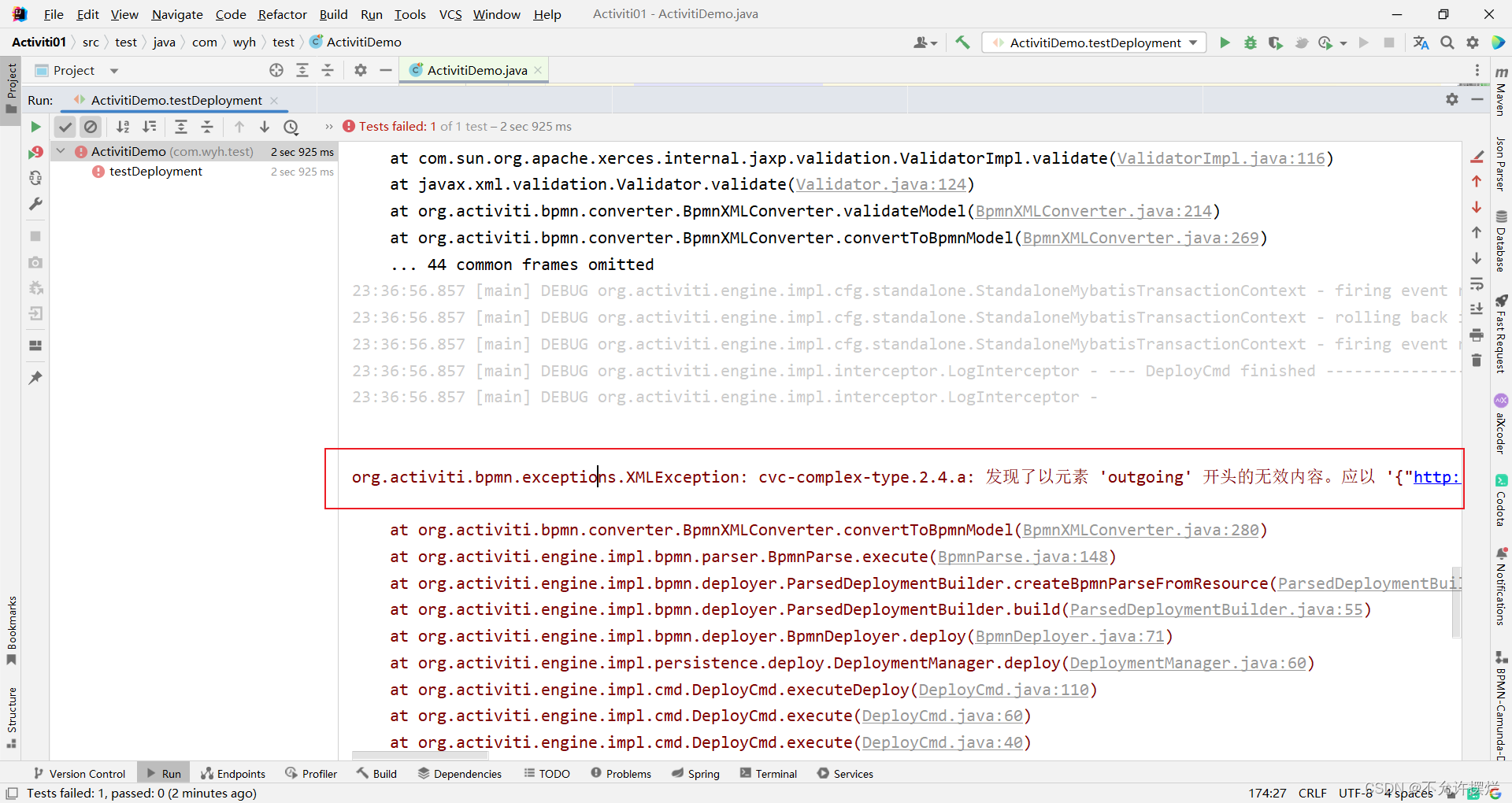This screenshot has width=1512, height=803.
Task: Open test history clock icon
Action: coord(291,127)
